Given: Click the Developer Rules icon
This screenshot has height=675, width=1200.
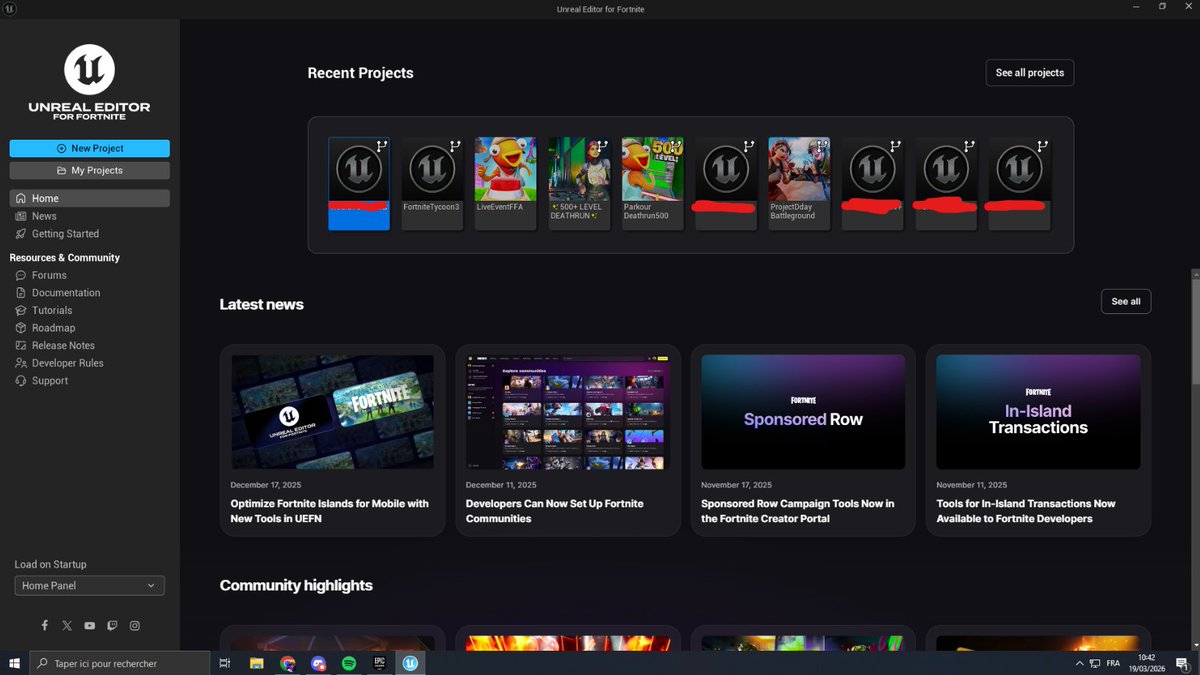Looking at the screenshot, I should tap(22, 363).
